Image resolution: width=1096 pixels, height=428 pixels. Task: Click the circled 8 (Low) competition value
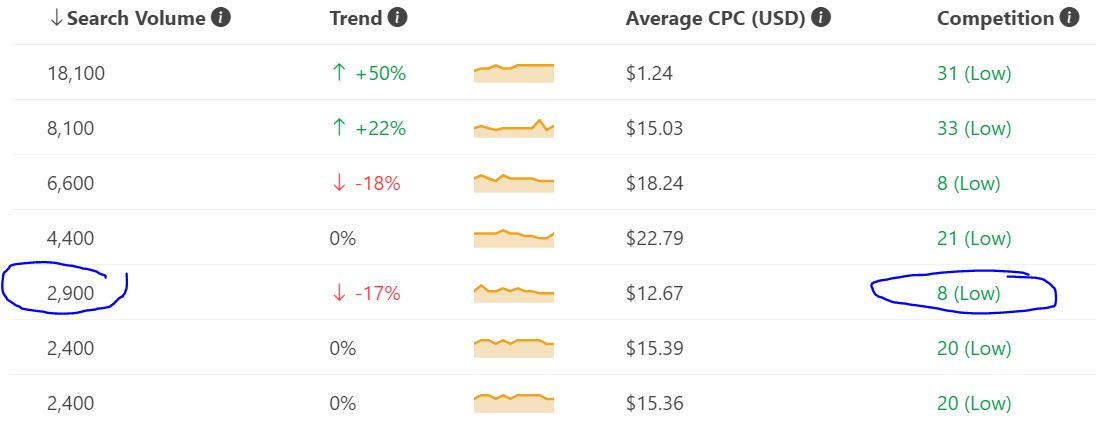click(x=969, y=294)
